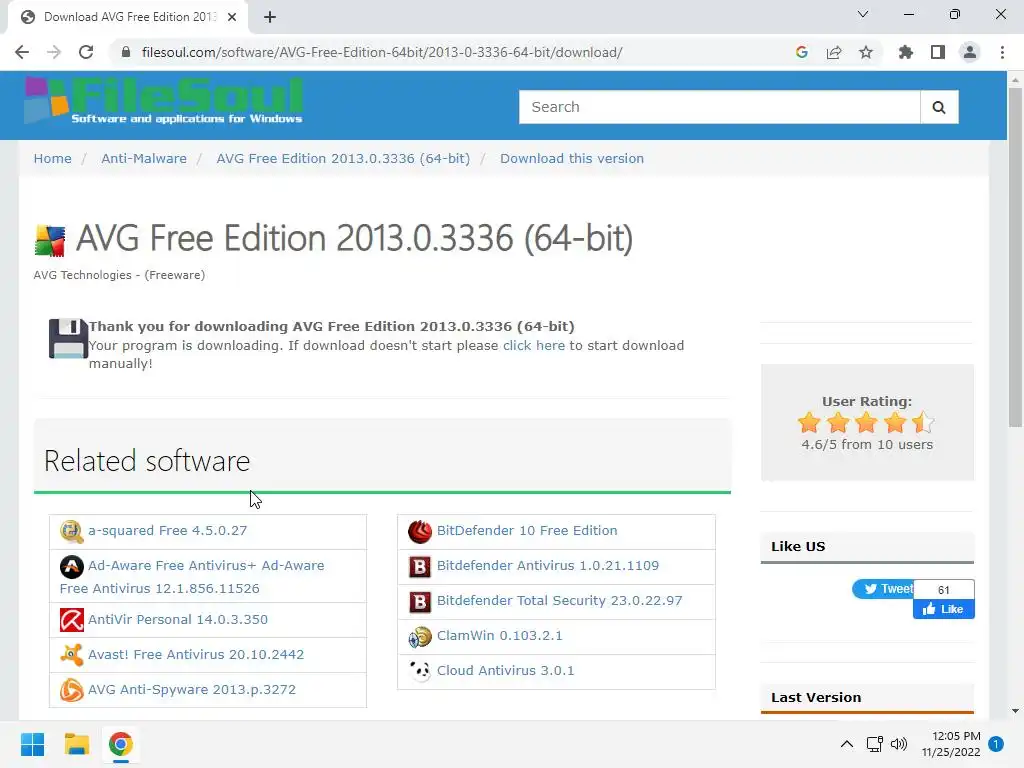The image size is (1024, 768).
Task: Click the Bitdefender Total Security B icon
Action: [x=420, y=601]
